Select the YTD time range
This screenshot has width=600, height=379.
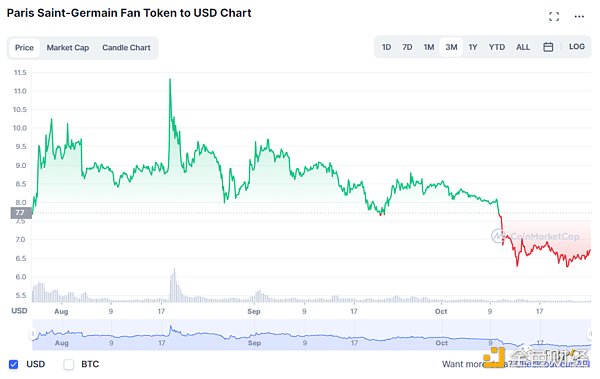pos(497,47)
